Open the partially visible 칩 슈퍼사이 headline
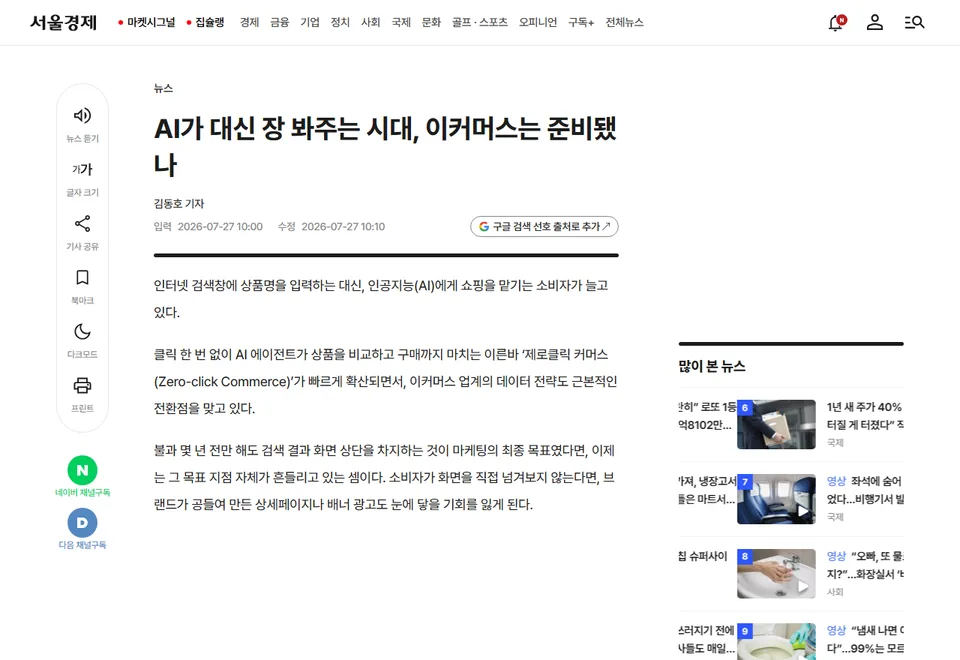This screenshot has width=960, height=660. [703, 557]
